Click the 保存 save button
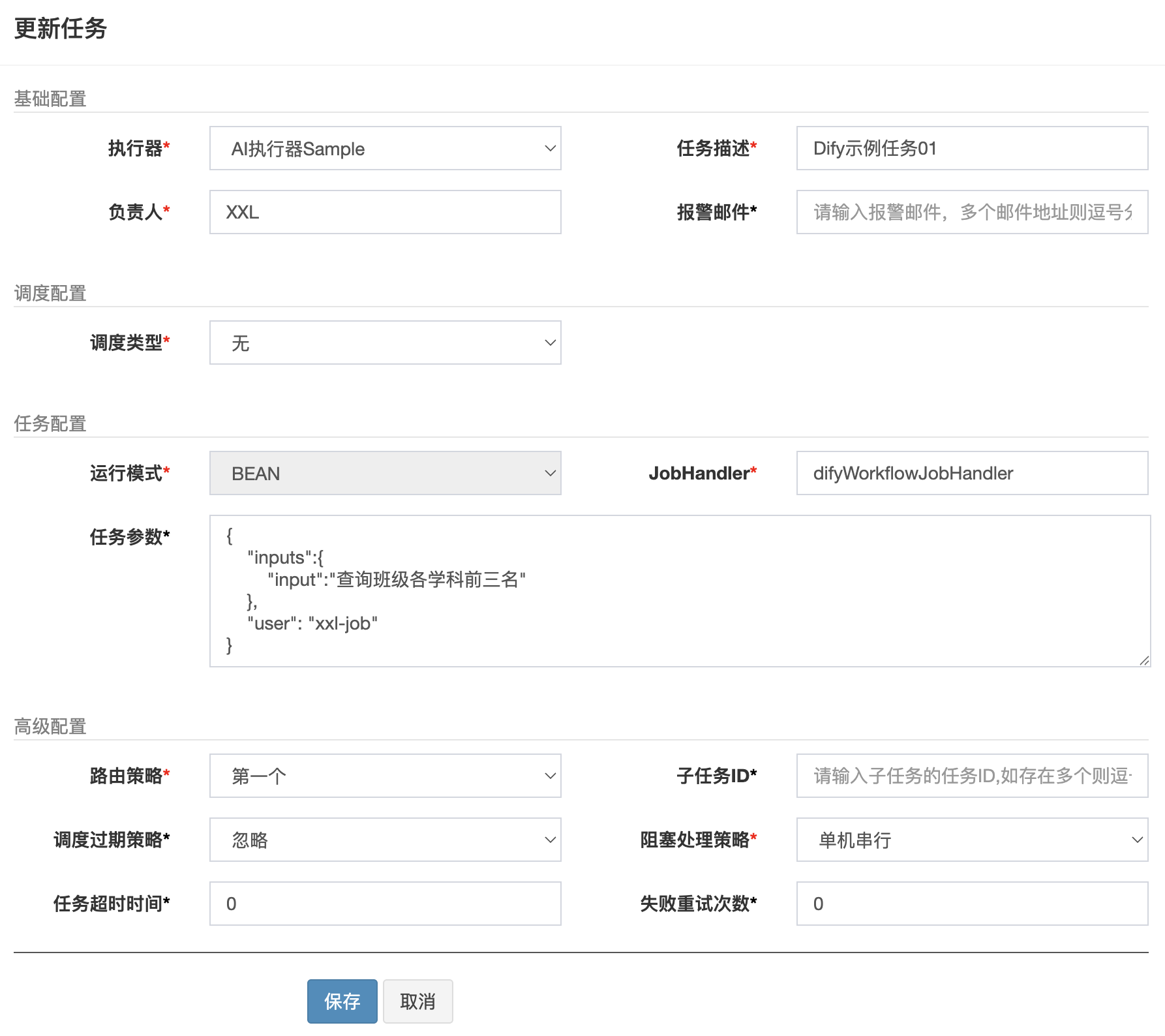The height and width of the screenshot is (1036, 1165). (342, 1001)
